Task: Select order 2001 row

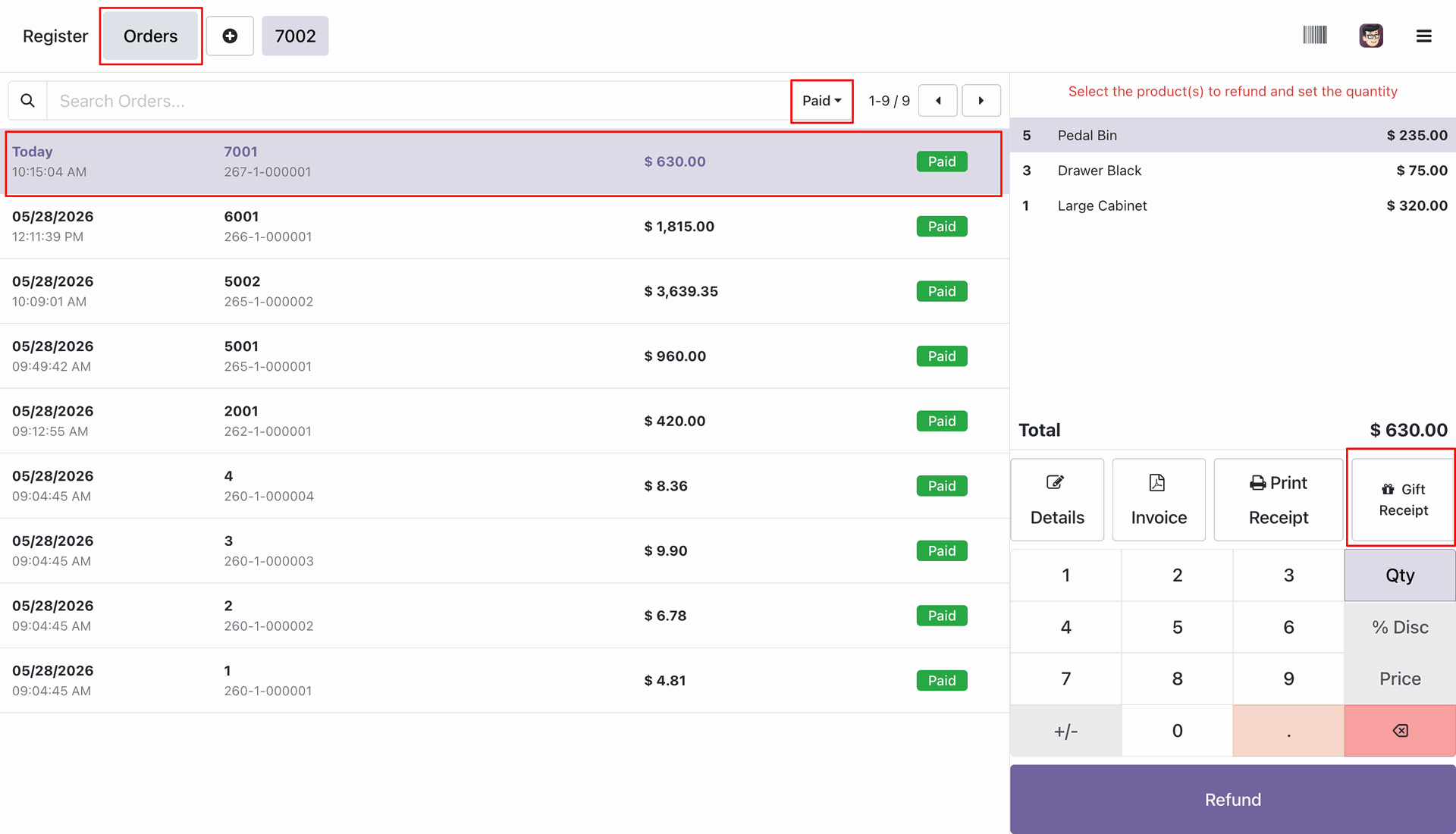Action: click(504, 421)
